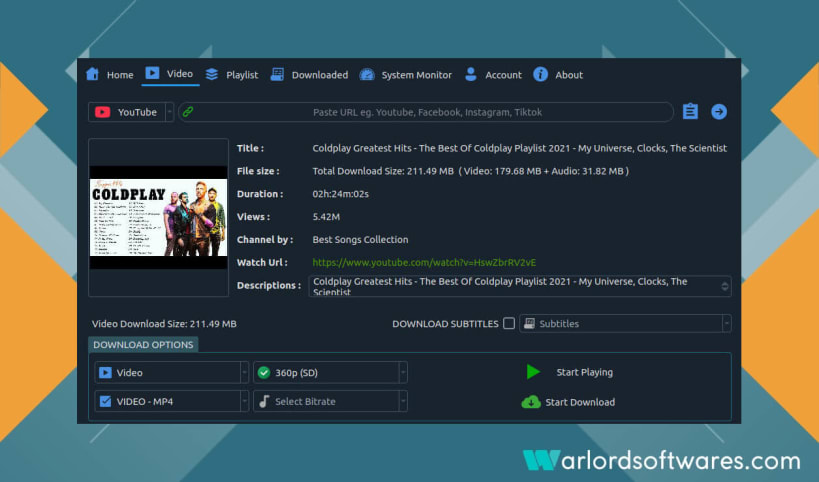The height and width of the screenshot is (482, 819).
Task: Click the Descriptions text box
Action: coord(520,286)
